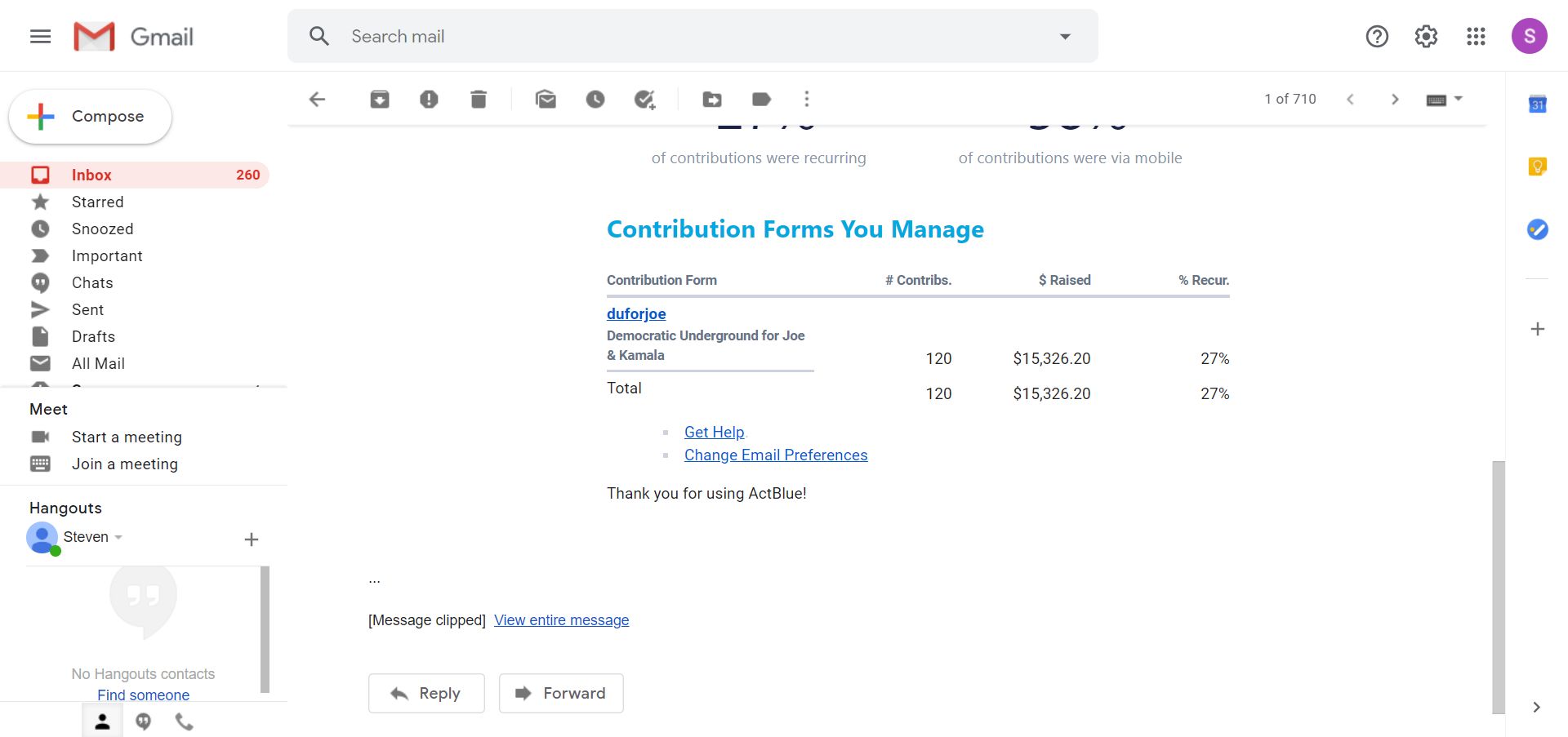Focus the Search mail field
Viewport: 1568px width, 737px height.
(694, 36)
